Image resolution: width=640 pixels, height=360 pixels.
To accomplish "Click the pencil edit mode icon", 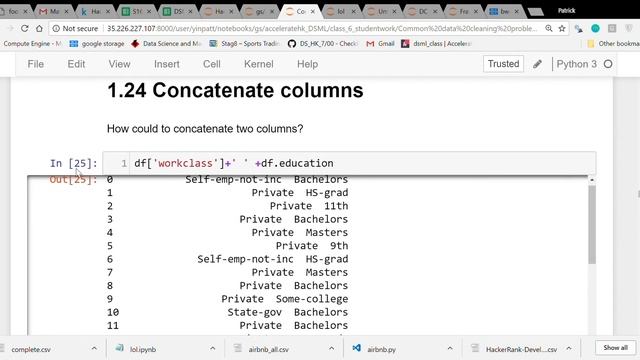I will click(537, 64).
